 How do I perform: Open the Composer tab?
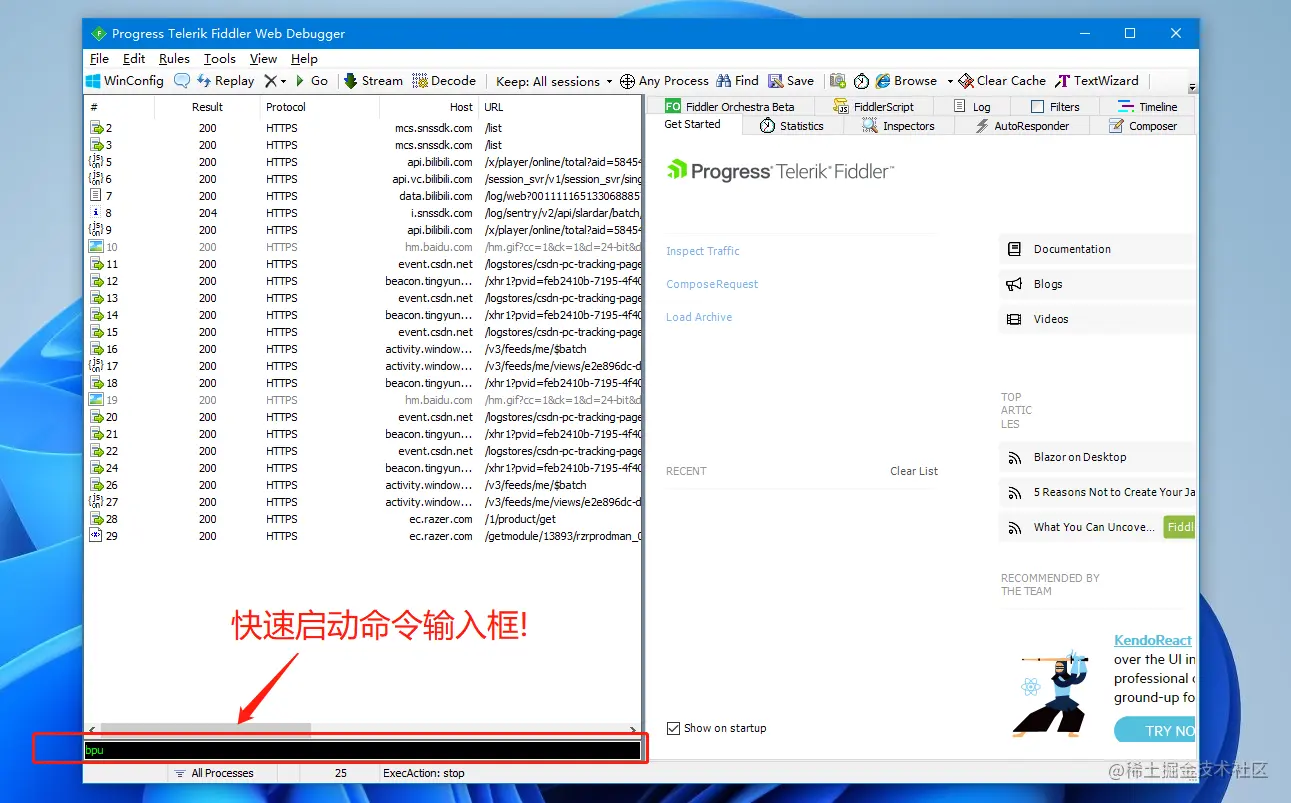click(1143, 126)
